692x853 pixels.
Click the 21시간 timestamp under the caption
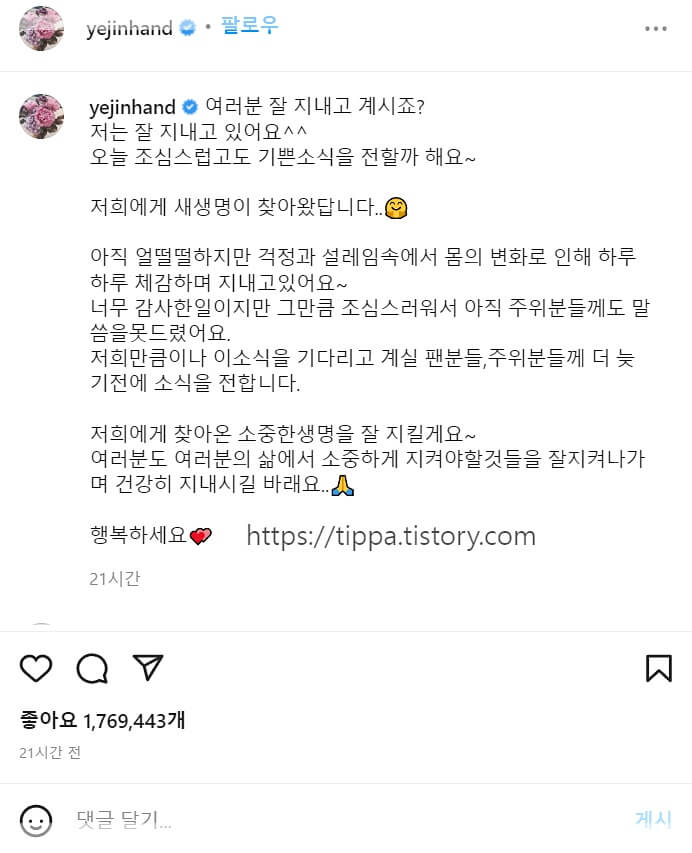tap(115, 578)
